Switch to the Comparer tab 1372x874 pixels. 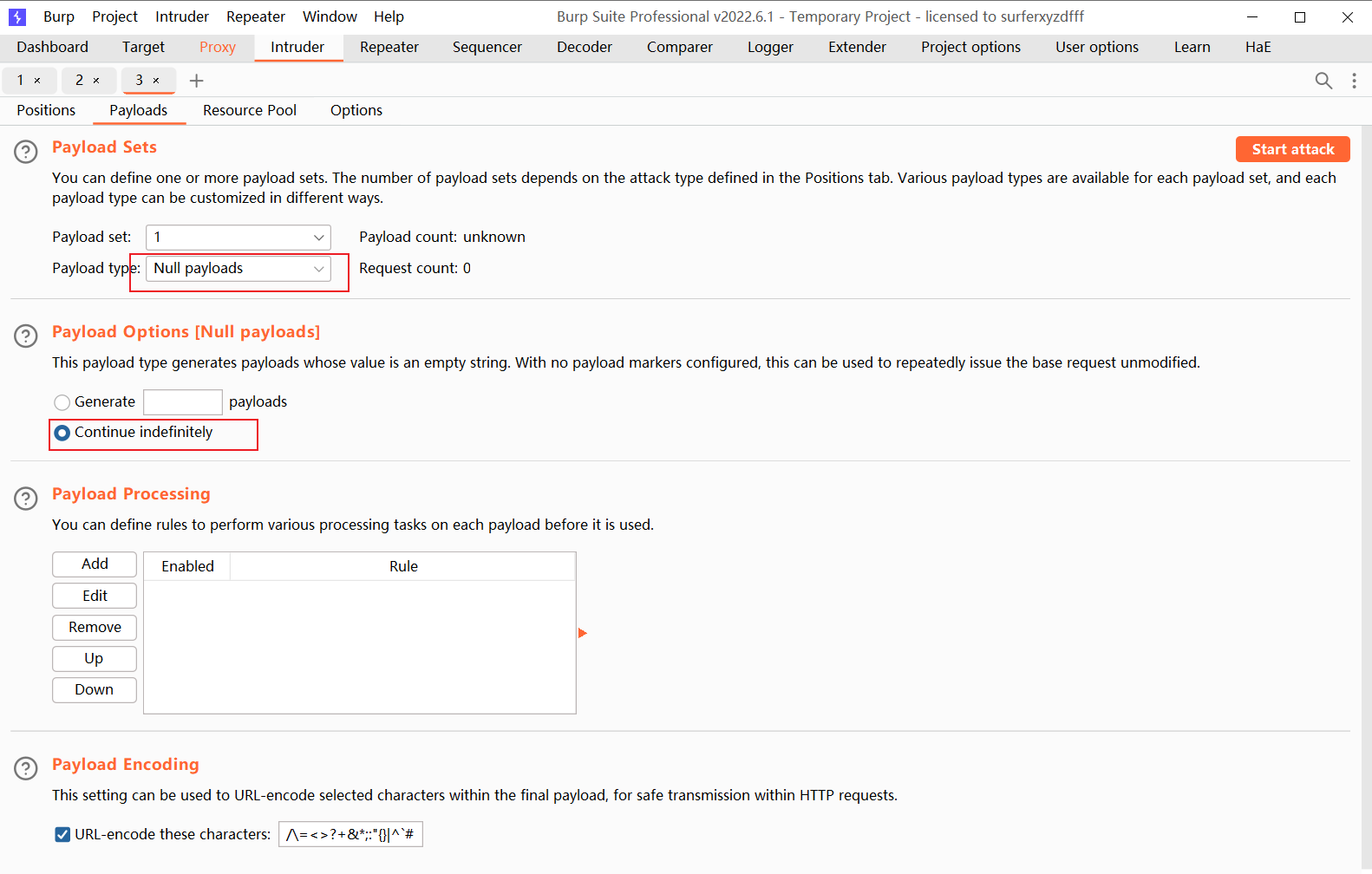[680, 47]
